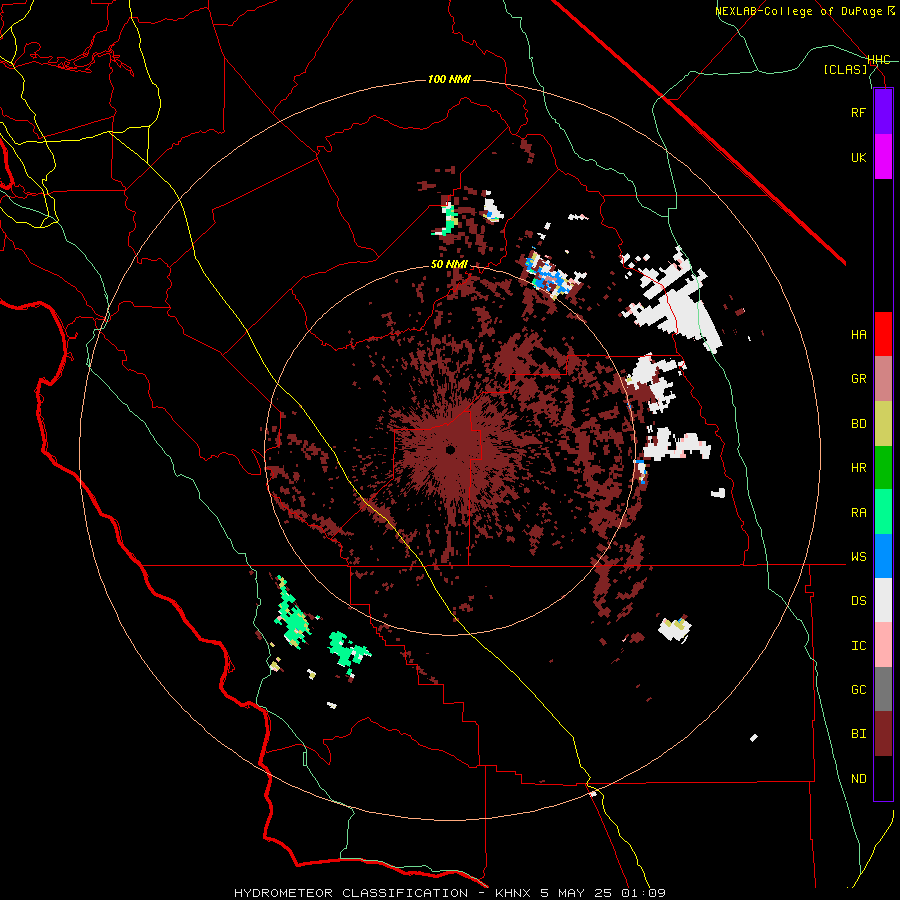Click the HA red legend swatch

[883, 334]
